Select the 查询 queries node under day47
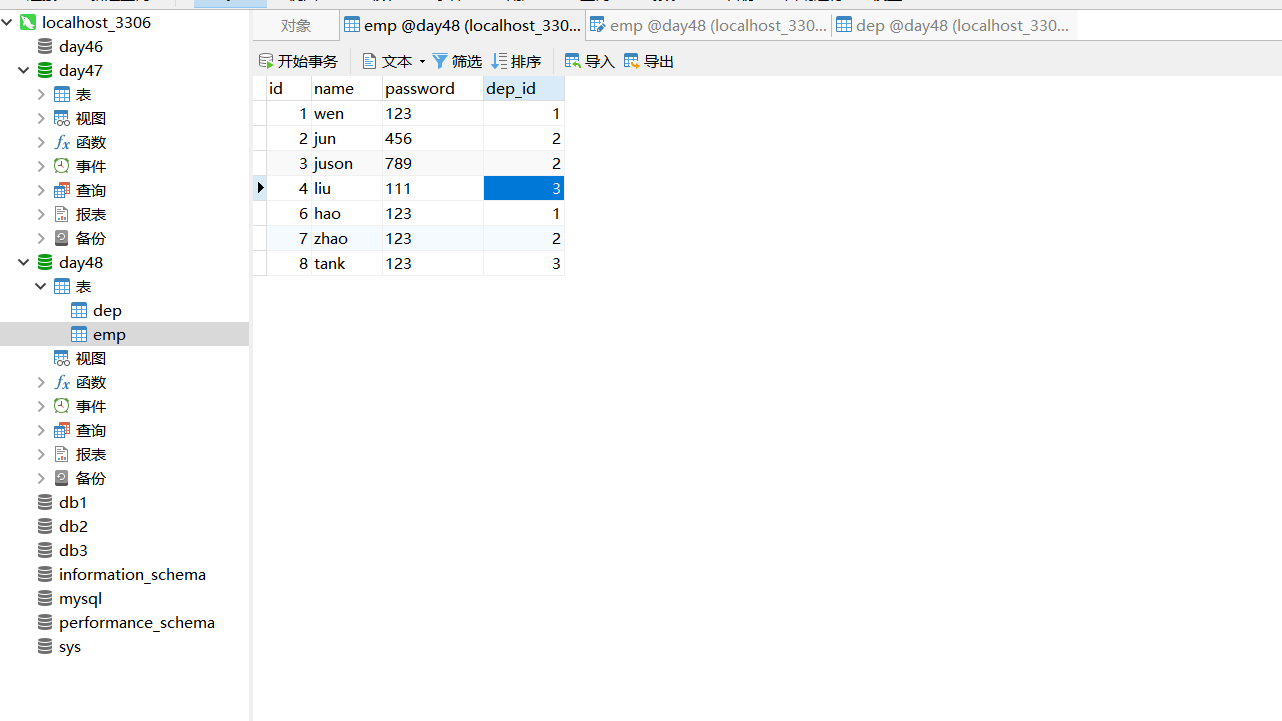Viewport: 1282px width, 721px height. [x=89, y=189]
